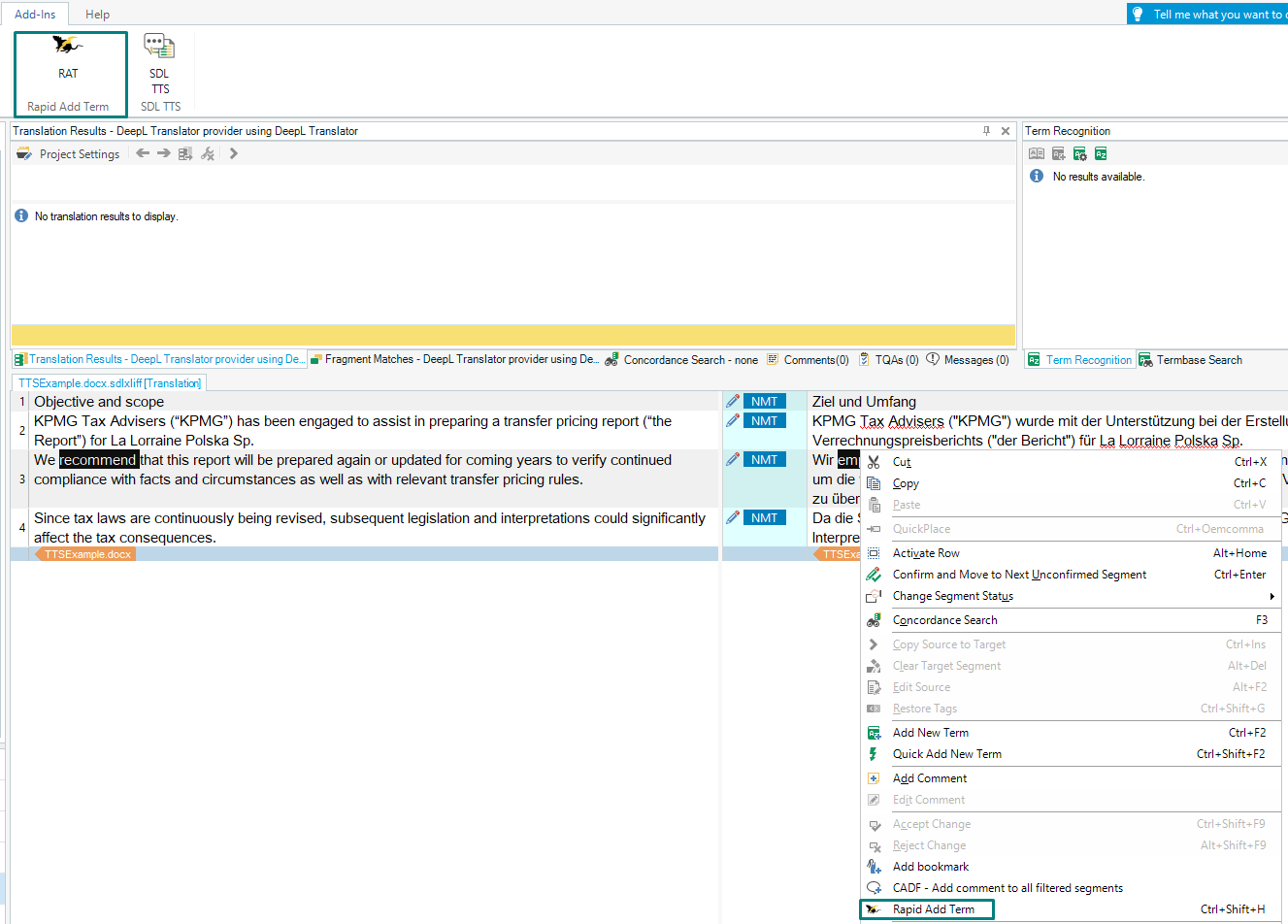Click the orange TTSExample.docx source file tag
Image resolution: width=1288 pixels, height=924 pixels.
[85, 554]
